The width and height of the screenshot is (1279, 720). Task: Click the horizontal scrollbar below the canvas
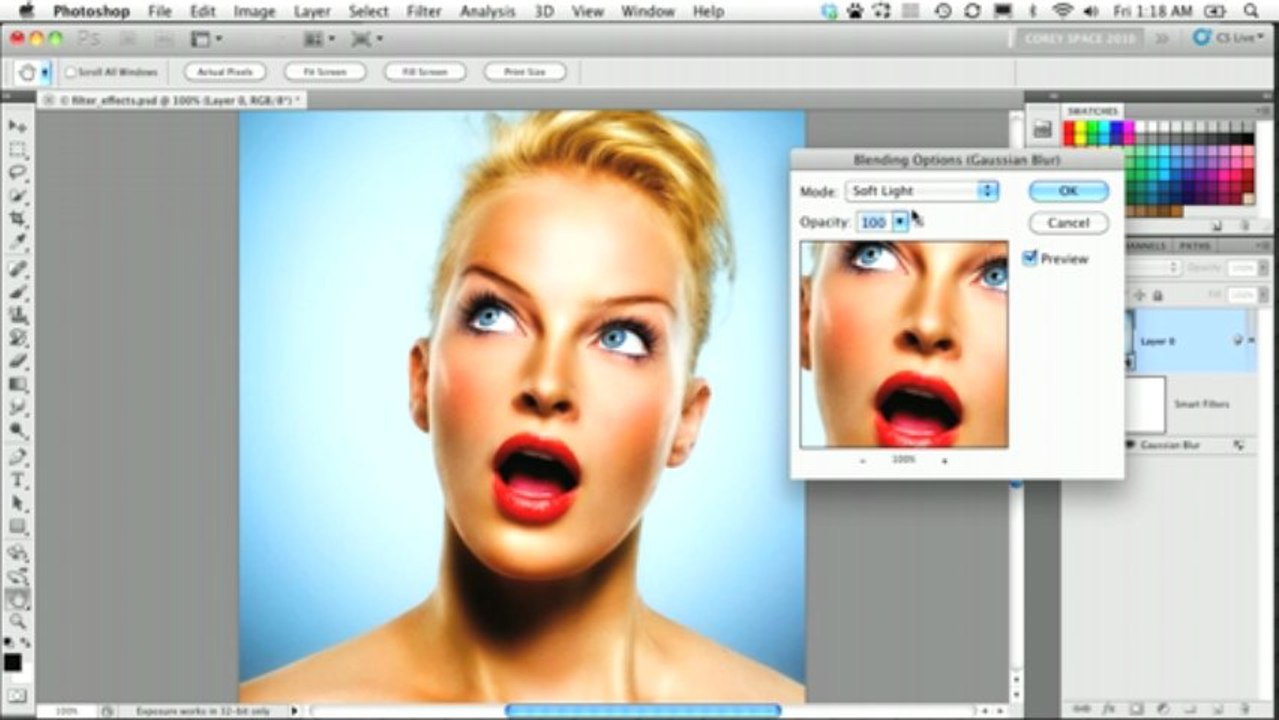tap(642, 710)
